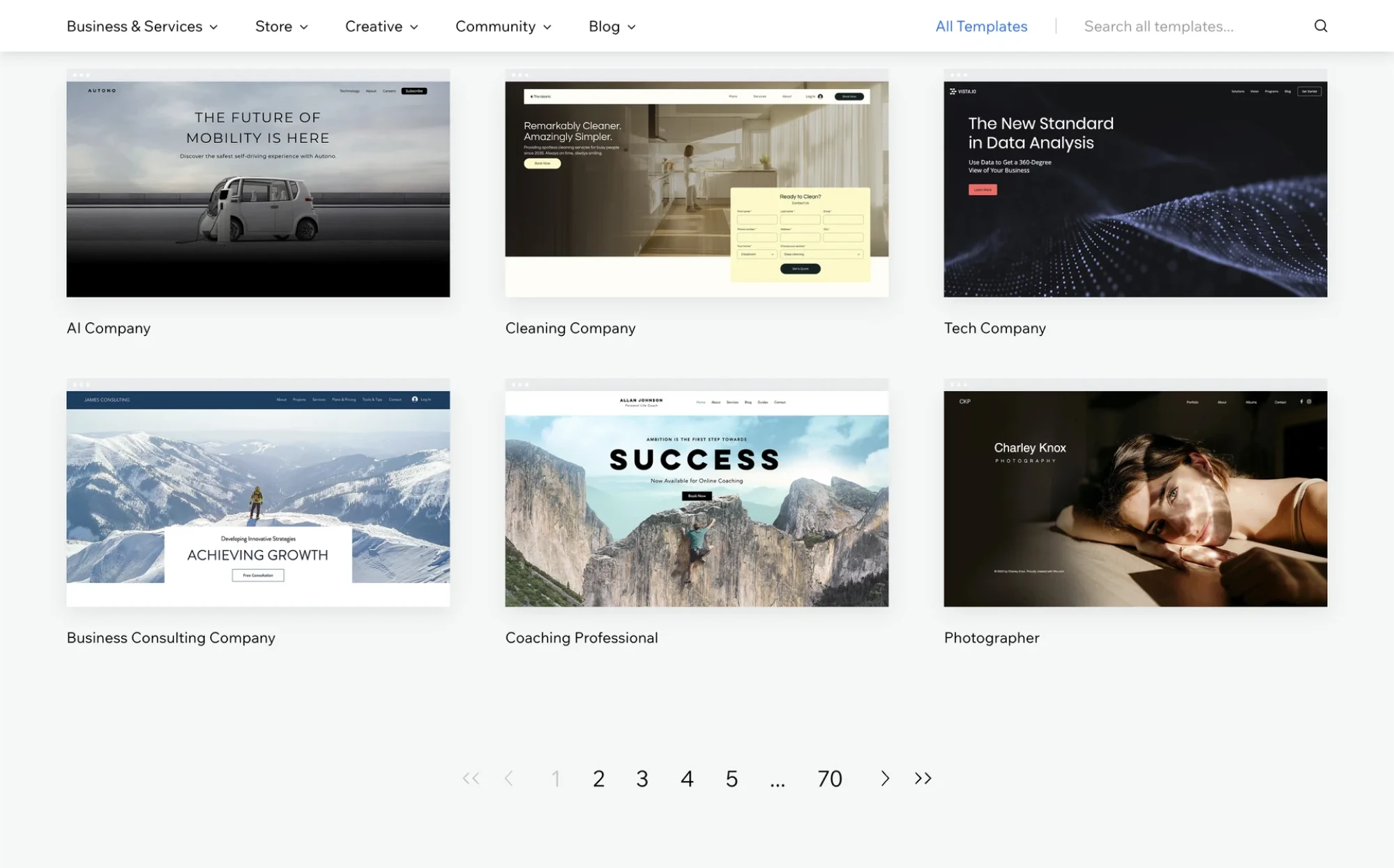
Task: Open the Photographer template preview
Action: pyautogui.click(x=1135, y=495)
